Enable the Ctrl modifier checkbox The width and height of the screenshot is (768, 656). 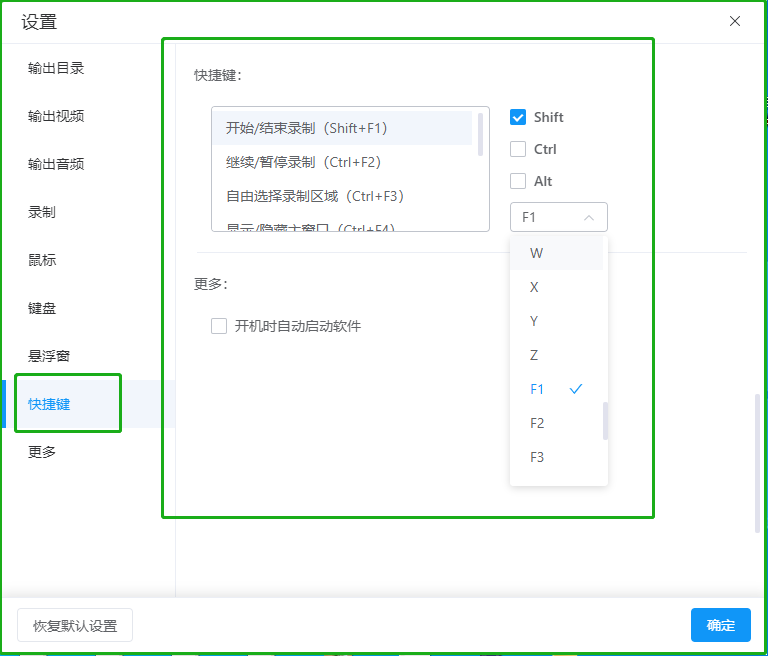point(518,149)
